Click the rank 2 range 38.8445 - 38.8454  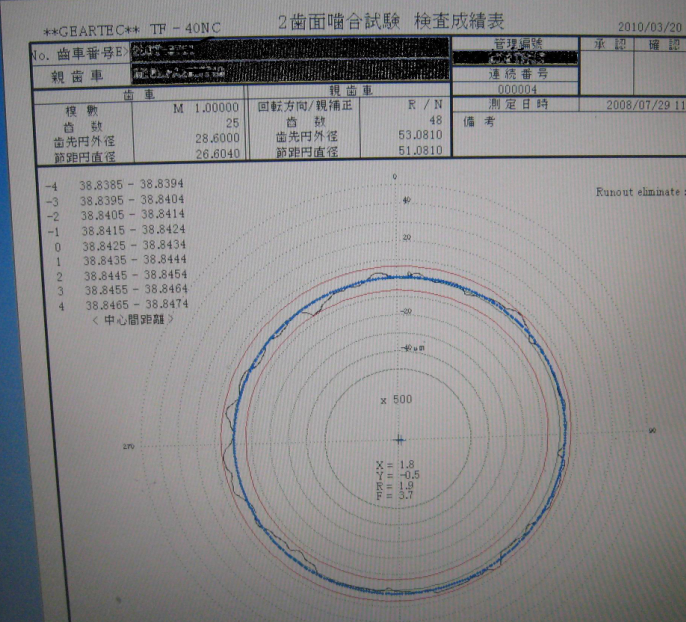click(x=136, y=275)
